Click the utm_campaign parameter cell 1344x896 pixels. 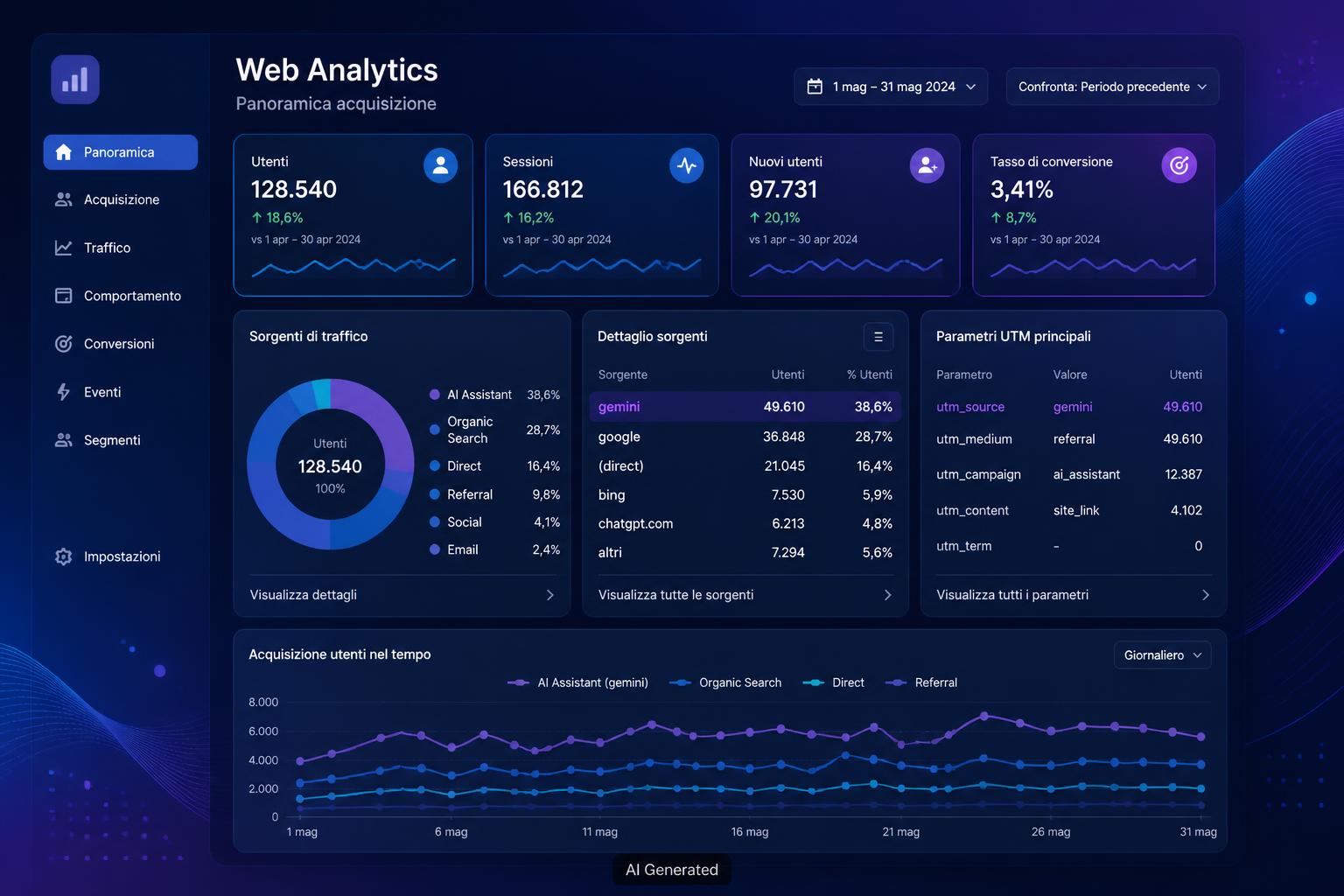click(978, 474)
